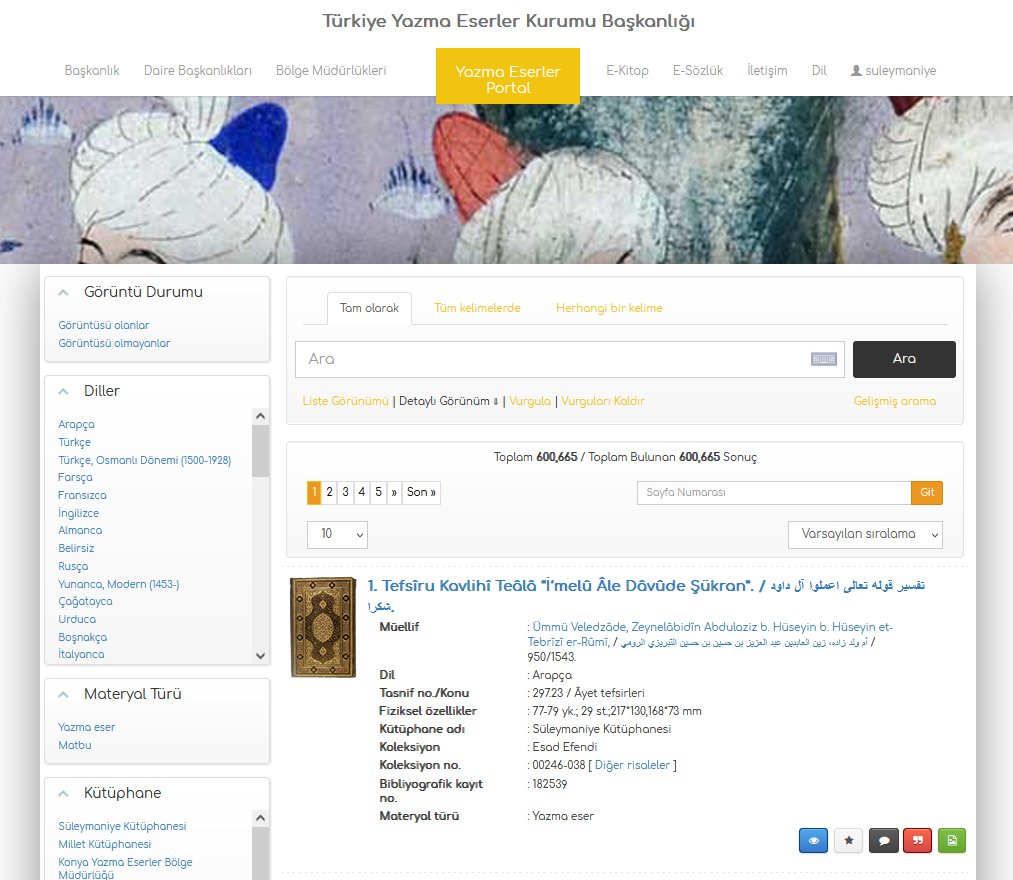The height and width of the screenshot is (880, 1013).
Task: Filter language by Arapça
Action: pyautogui.click(x=76, y=424)
